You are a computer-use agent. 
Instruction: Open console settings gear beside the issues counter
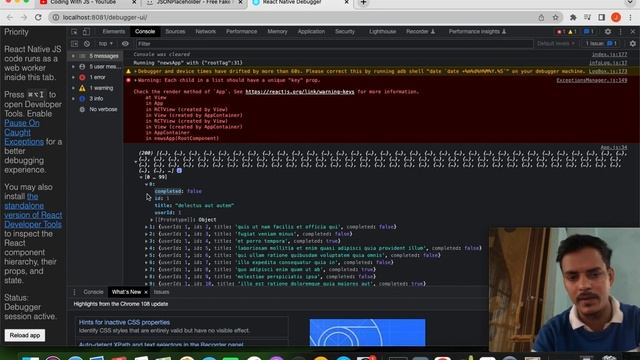click(633, 44)
